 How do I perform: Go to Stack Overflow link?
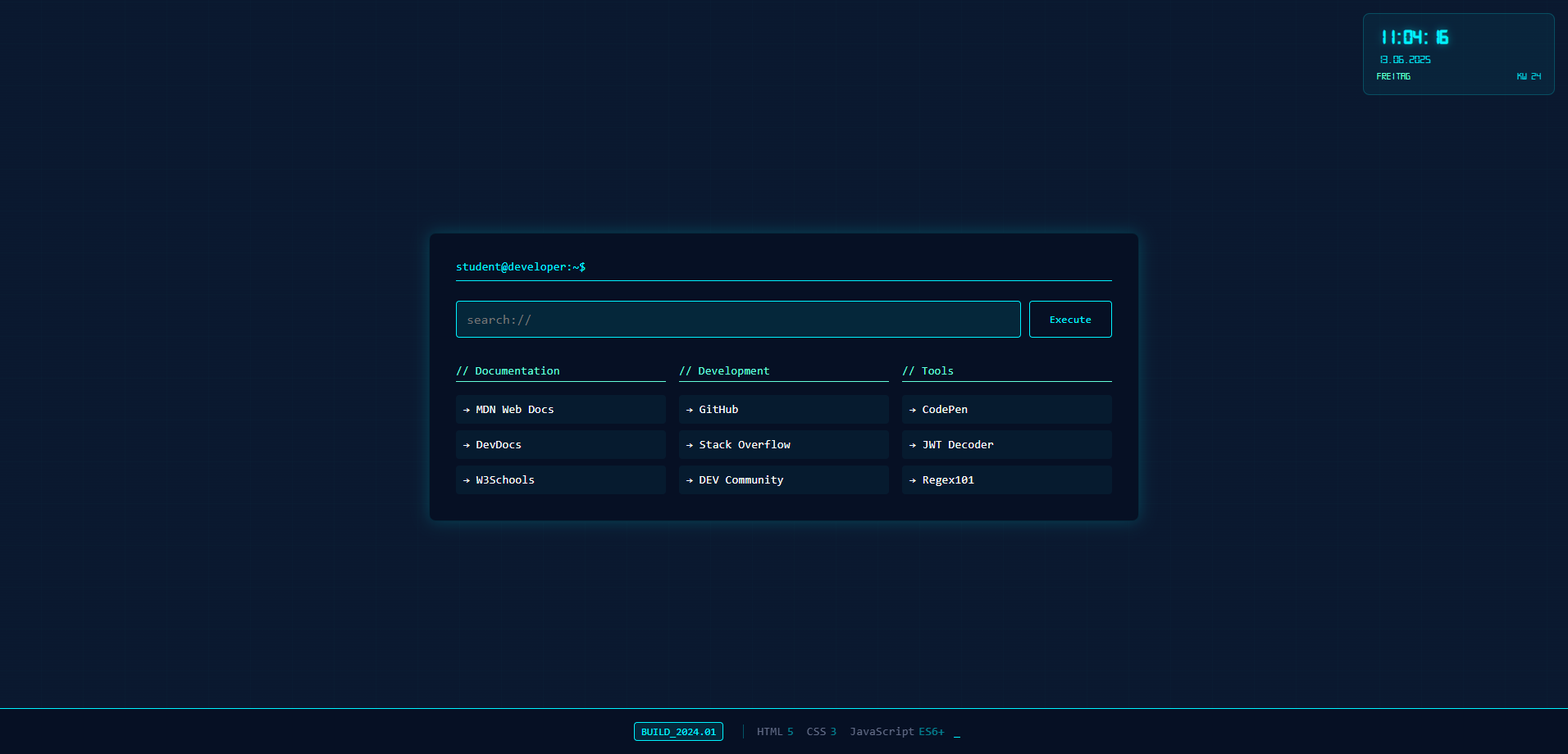(x=784, y=445)
